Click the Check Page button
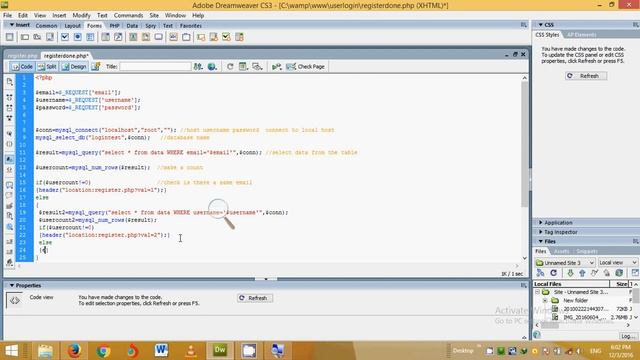Screen dimensions: 640x360 (x=306, y=67)
